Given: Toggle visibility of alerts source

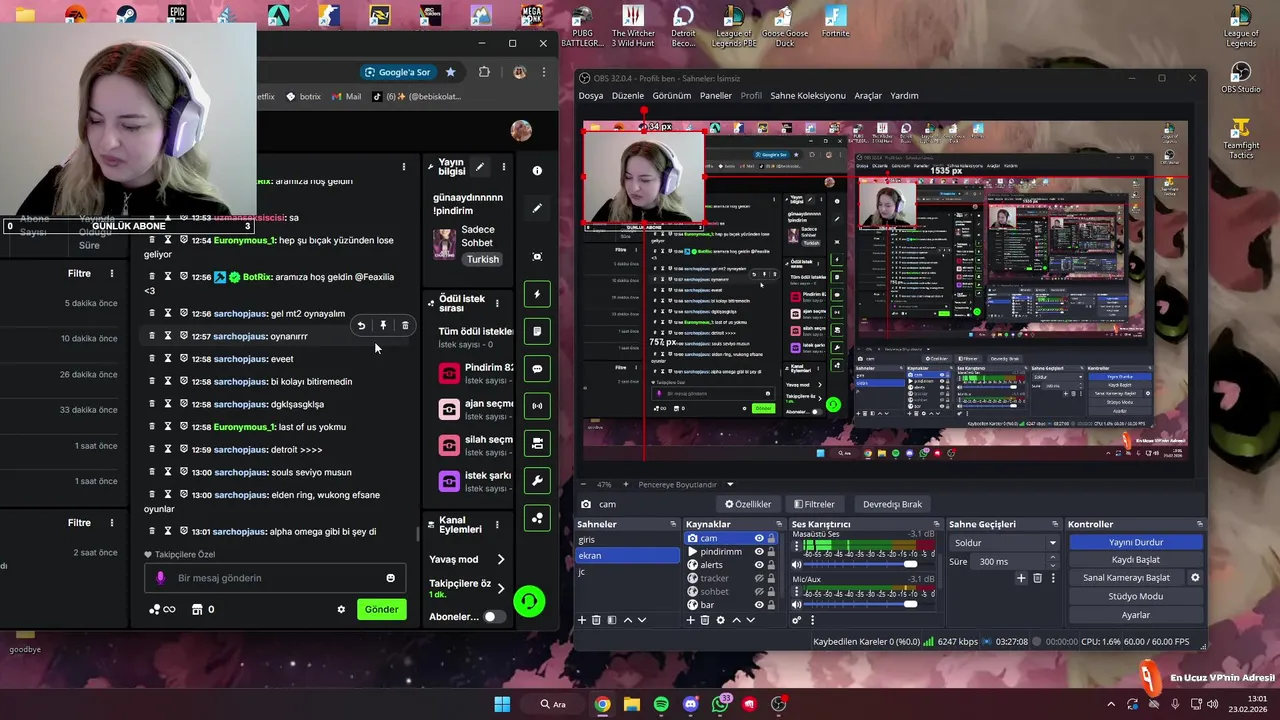Looking at the screenshot, I should [x=759, y=565].
